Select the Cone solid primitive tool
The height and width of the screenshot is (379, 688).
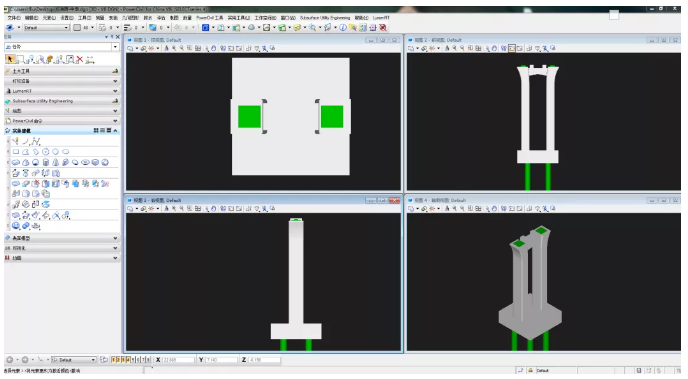coord(56,162)
